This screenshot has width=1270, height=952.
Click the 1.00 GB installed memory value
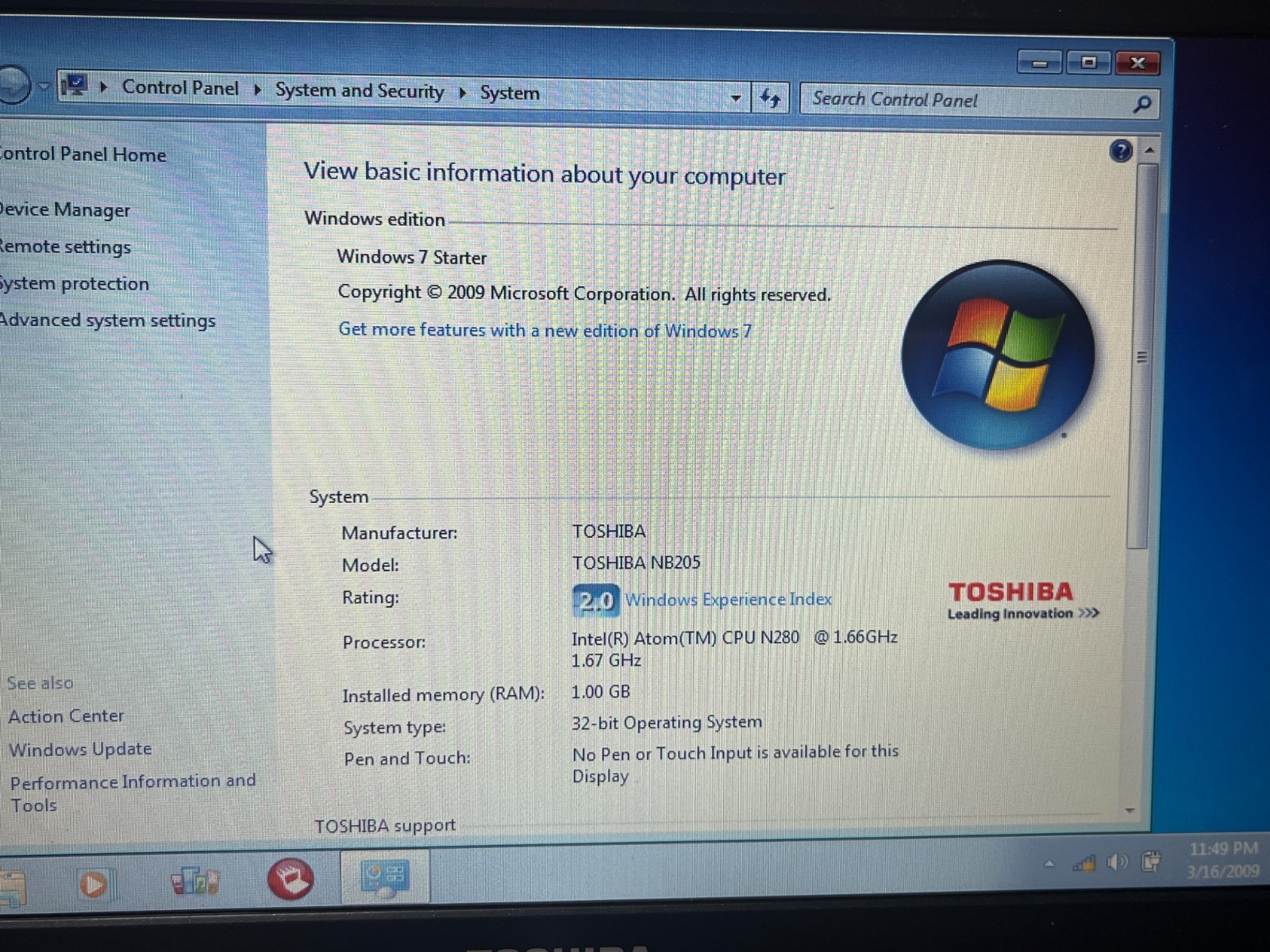click(x=601, y=692)
